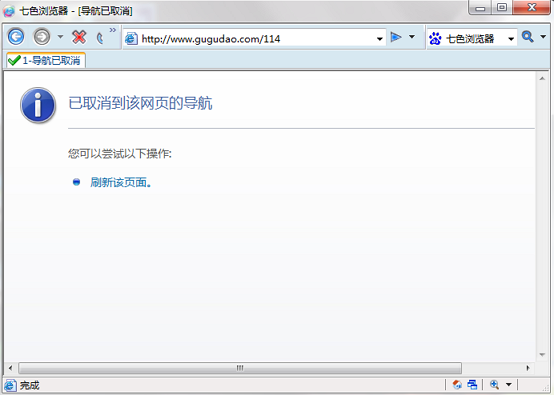The height and width of the screenshot is (395, 554).
Task: Click the green checkmark on the tab
Action: 14,60
